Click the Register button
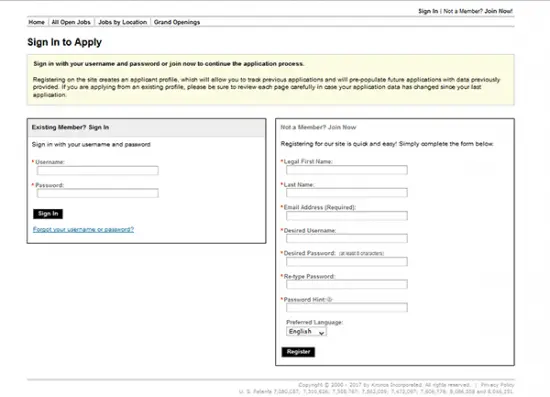Screen dimensions: 550x397 (x=298, y=352)
